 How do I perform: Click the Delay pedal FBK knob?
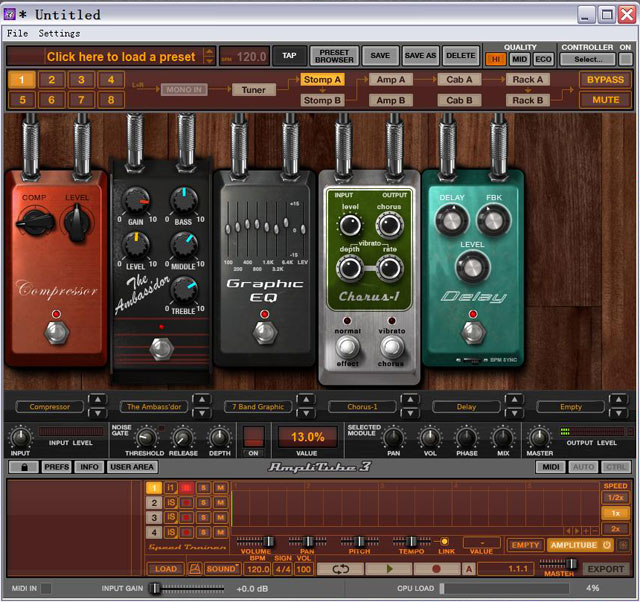pyautogui.click(x=493, y=221)
